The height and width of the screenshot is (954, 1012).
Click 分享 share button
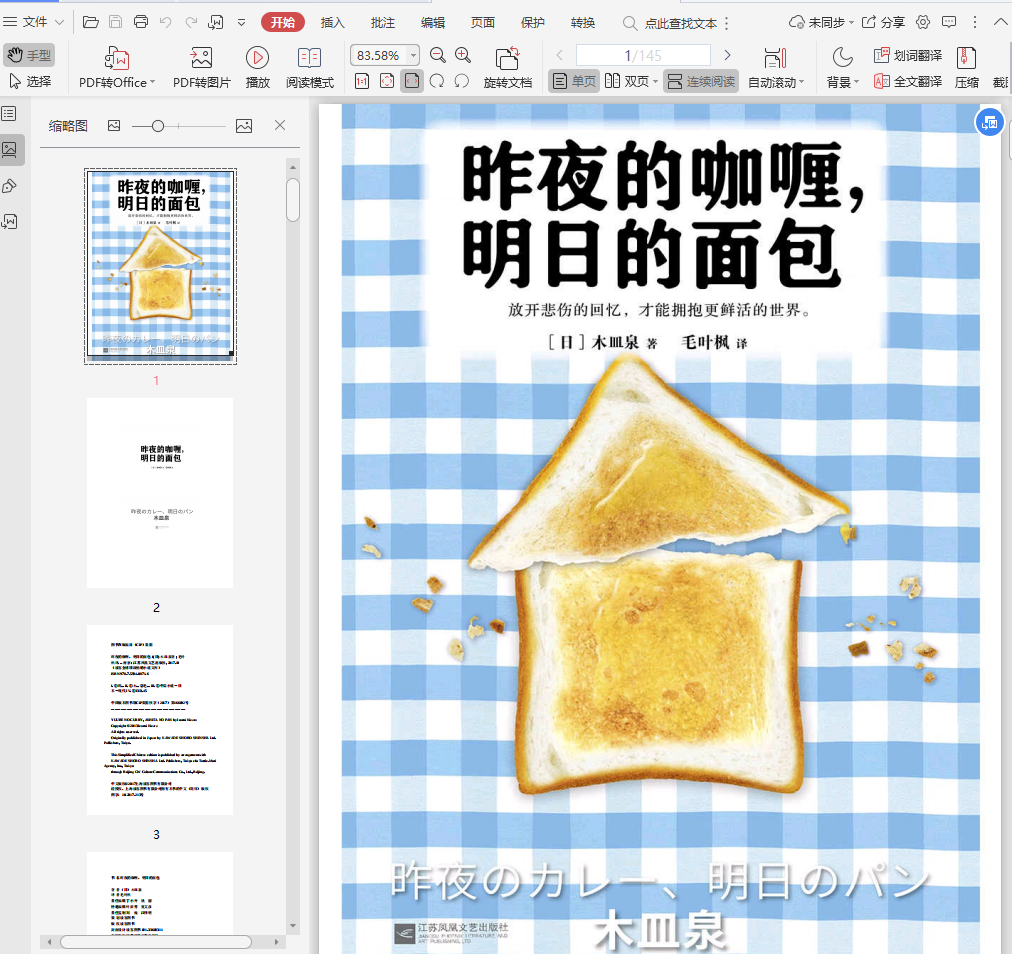point(883,23)
